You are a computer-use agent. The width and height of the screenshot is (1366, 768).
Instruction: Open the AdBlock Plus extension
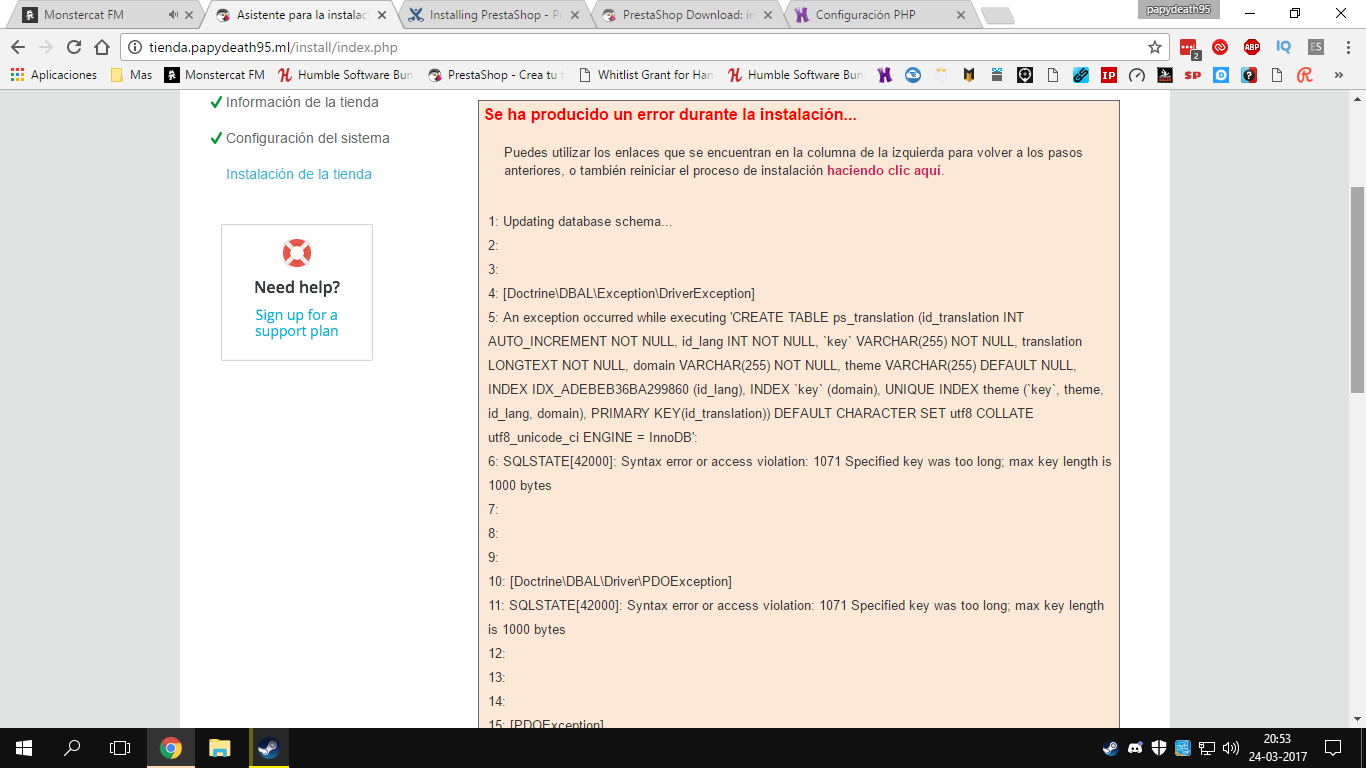(x=1252, y=47)
